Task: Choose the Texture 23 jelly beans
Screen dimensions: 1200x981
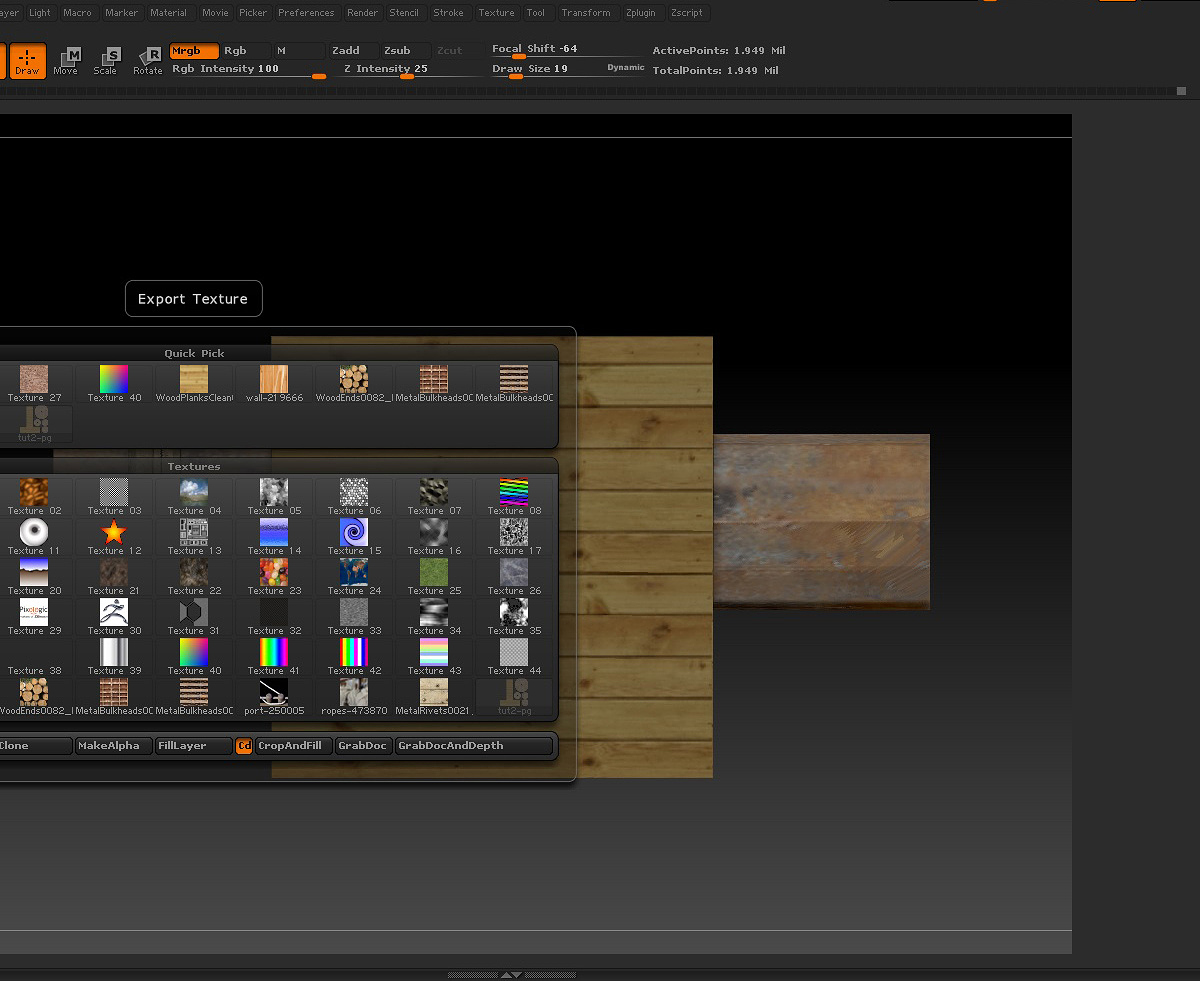Action: coord(274,577)
